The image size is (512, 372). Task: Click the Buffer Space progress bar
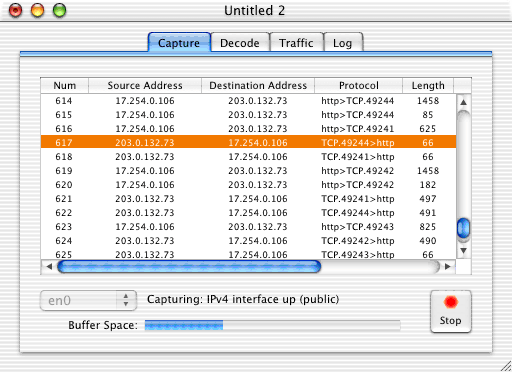272,325
